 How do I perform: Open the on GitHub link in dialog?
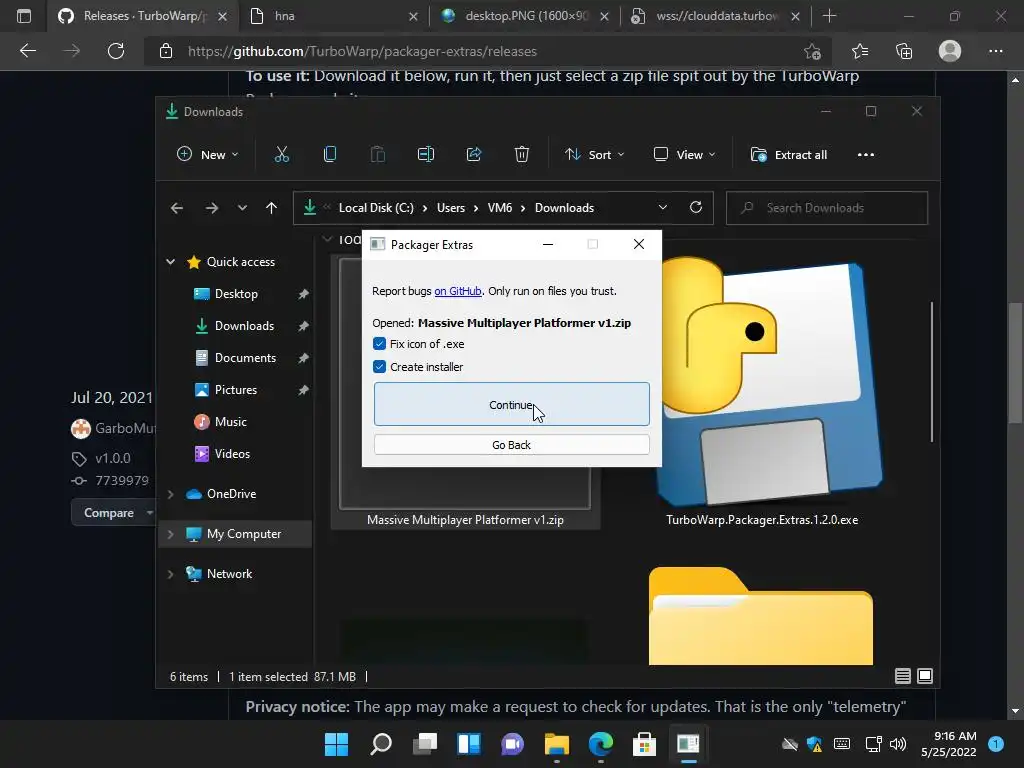[x=458, y=291]
